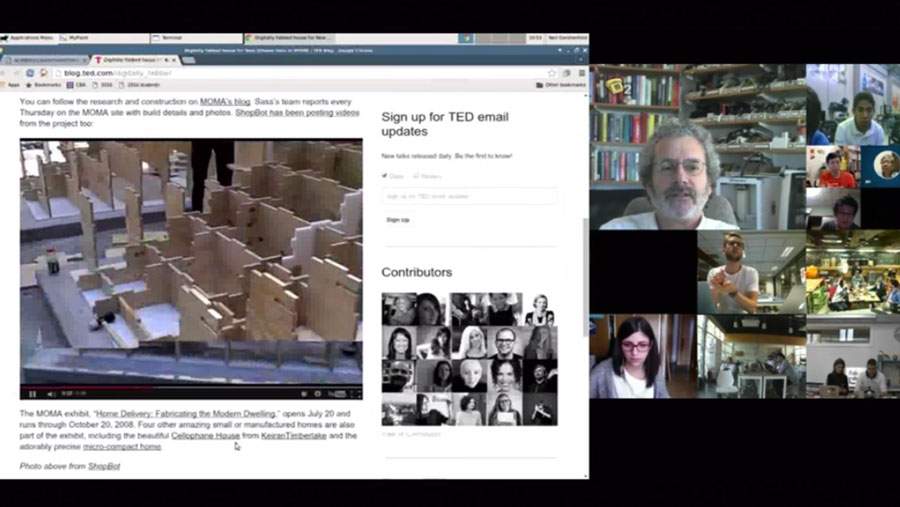
Task: Expand the Other bookmarks folder
Action: point(561,85)
